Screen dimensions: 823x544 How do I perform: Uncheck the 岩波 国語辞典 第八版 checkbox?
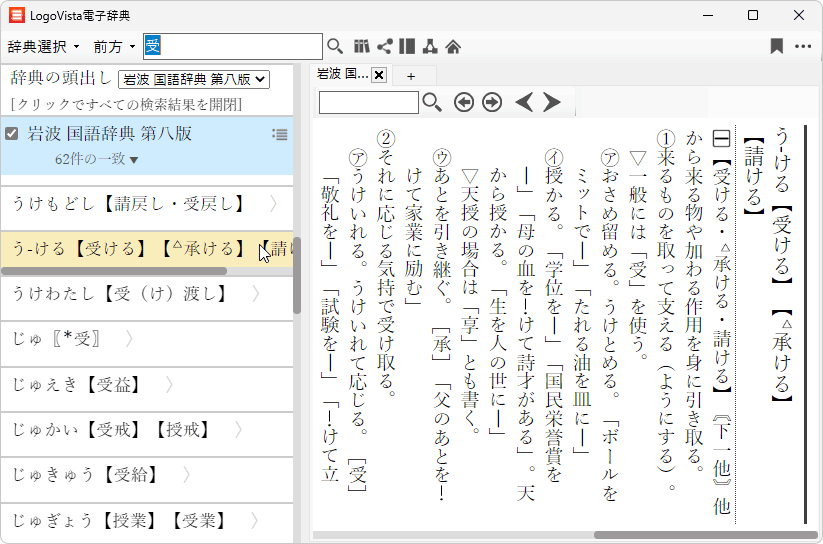(12, 133)
